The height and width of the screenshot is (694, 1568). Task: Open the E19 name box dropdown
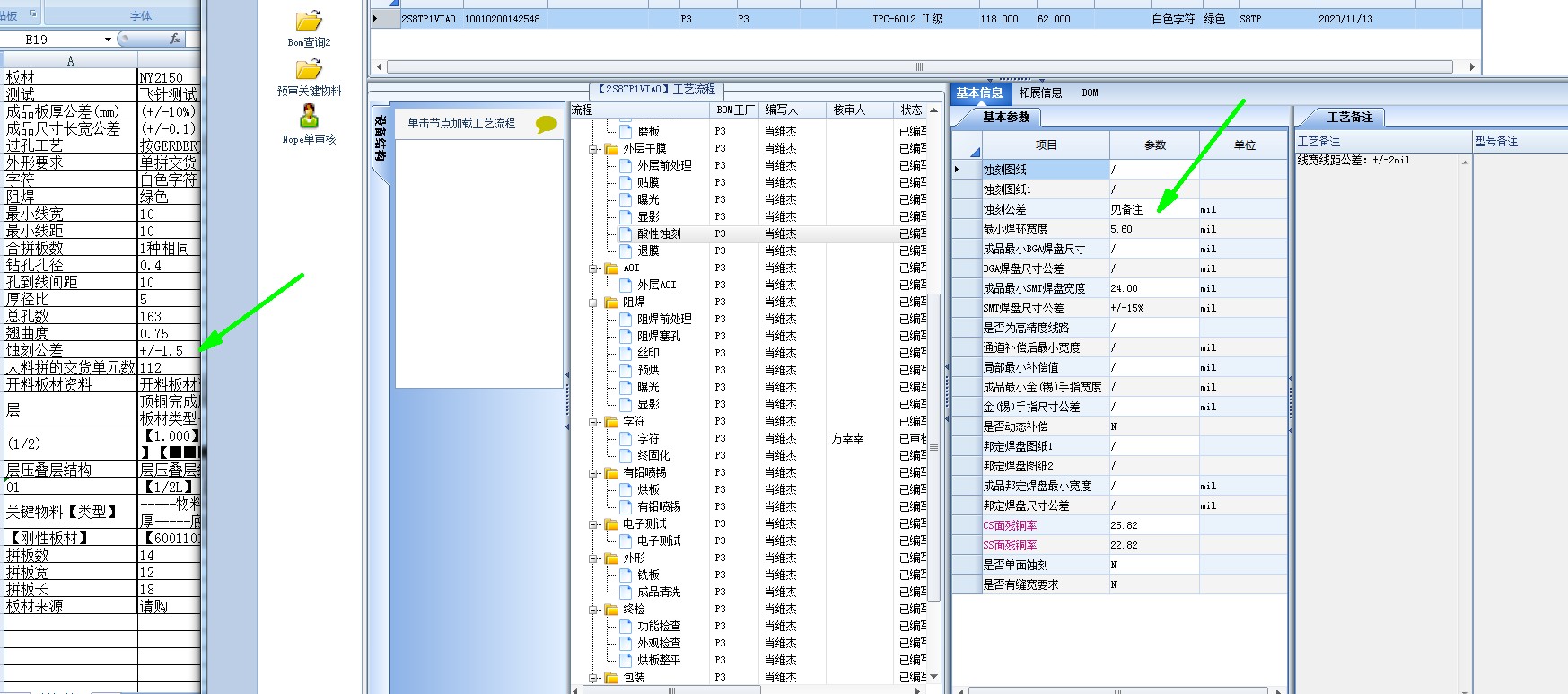(x=108, y=40)
